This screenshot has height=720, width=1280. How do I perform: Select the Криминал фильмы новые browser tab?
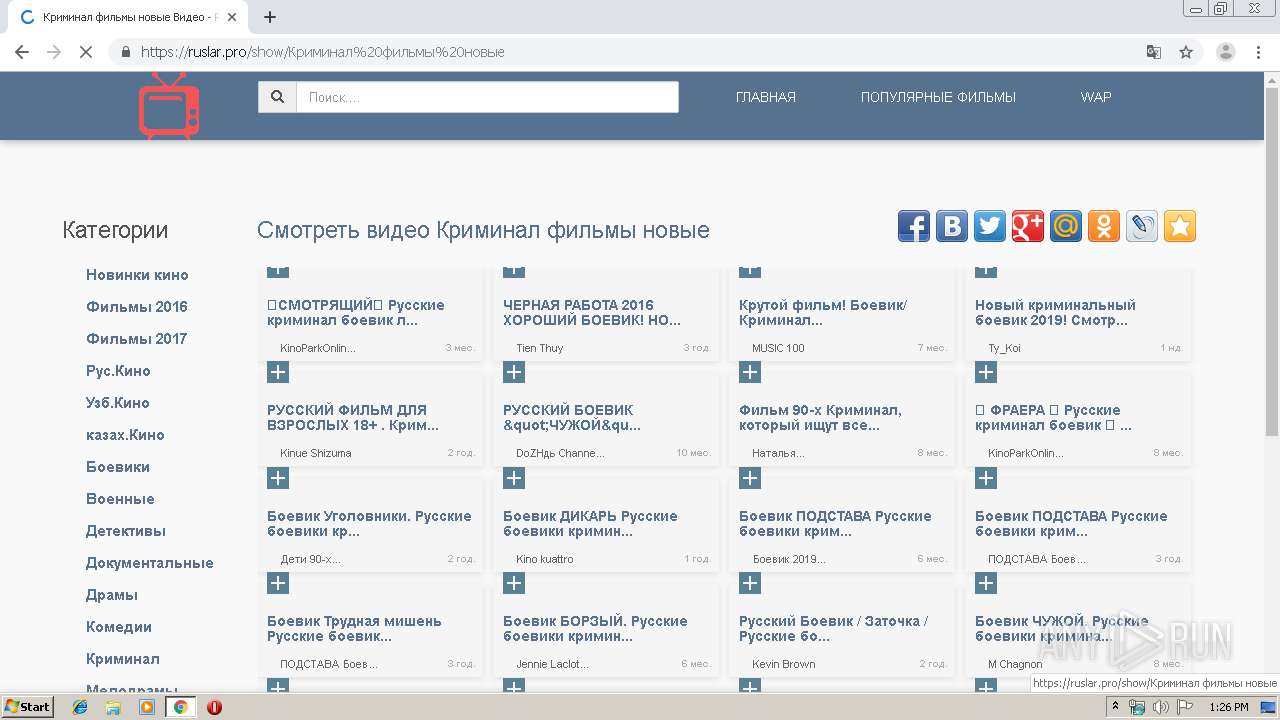click(127, 17)
